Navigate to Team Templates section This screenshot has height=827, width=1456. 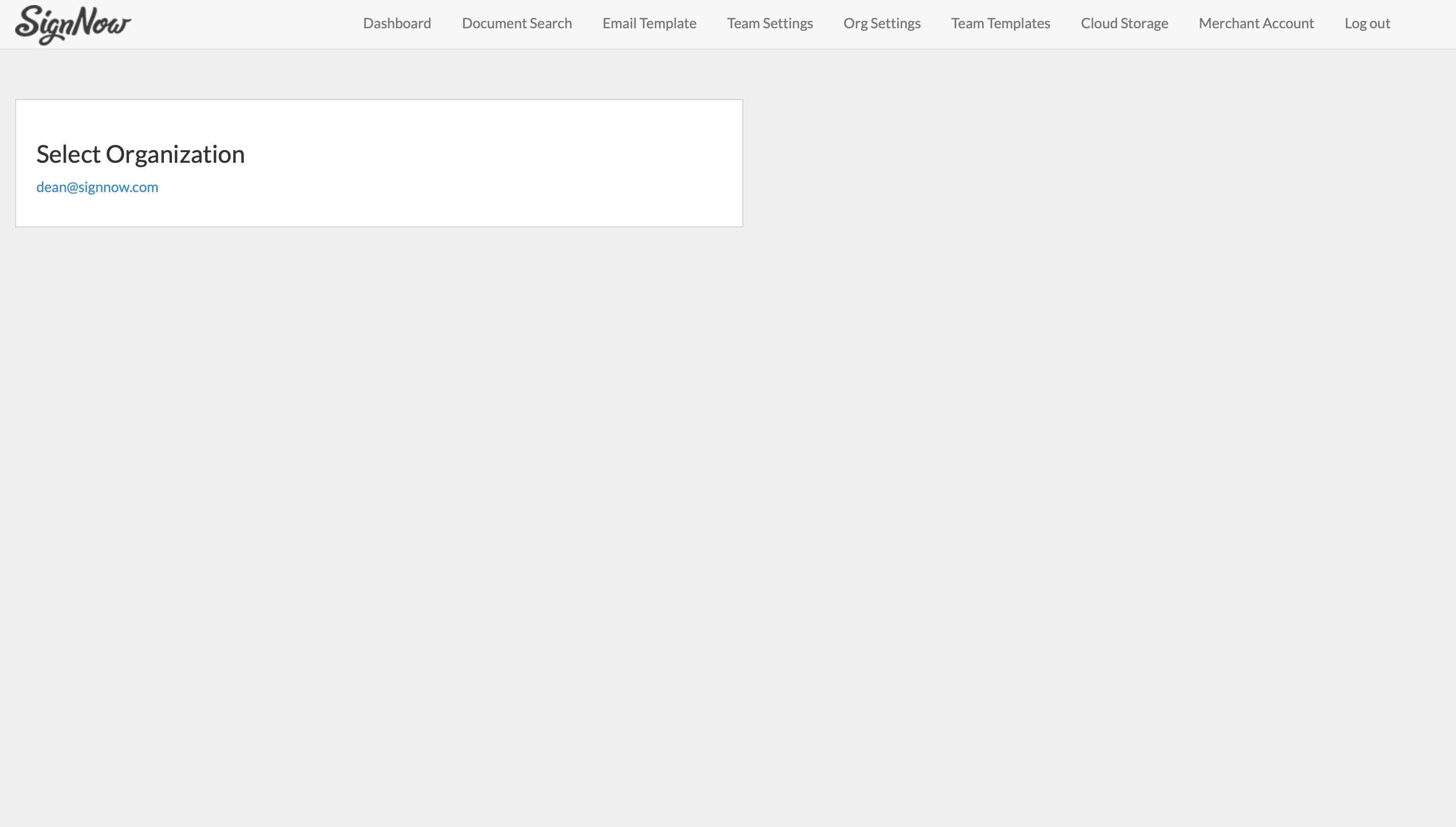1000,23
